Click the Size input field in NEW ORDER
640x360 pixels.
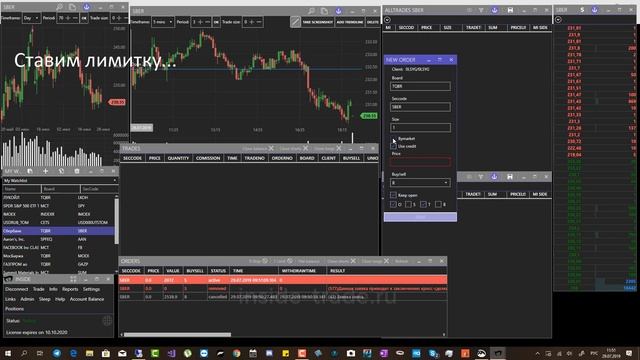pos(420,127)
